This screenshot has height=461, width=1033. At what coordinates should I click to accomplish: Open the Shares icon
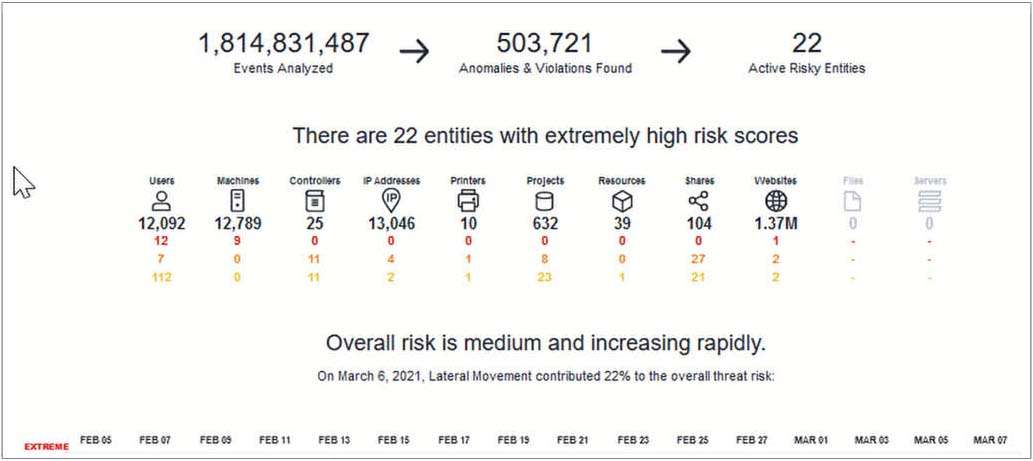(699, 201)
